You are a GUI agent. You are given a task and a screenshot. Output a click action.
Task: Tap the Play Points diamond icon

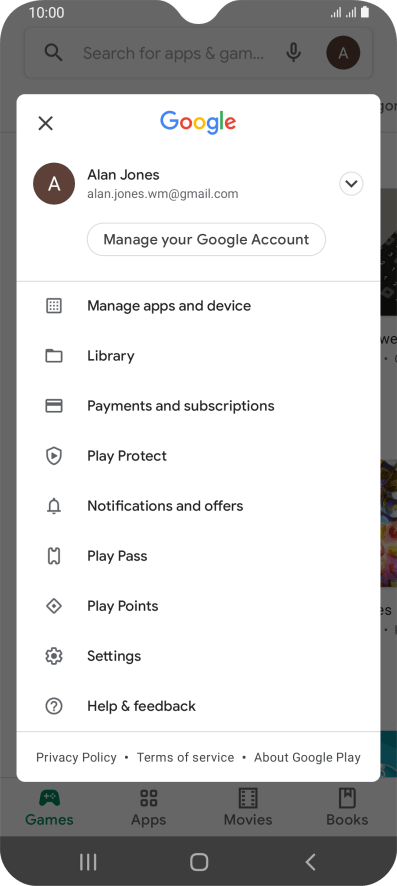coord(54,606)
